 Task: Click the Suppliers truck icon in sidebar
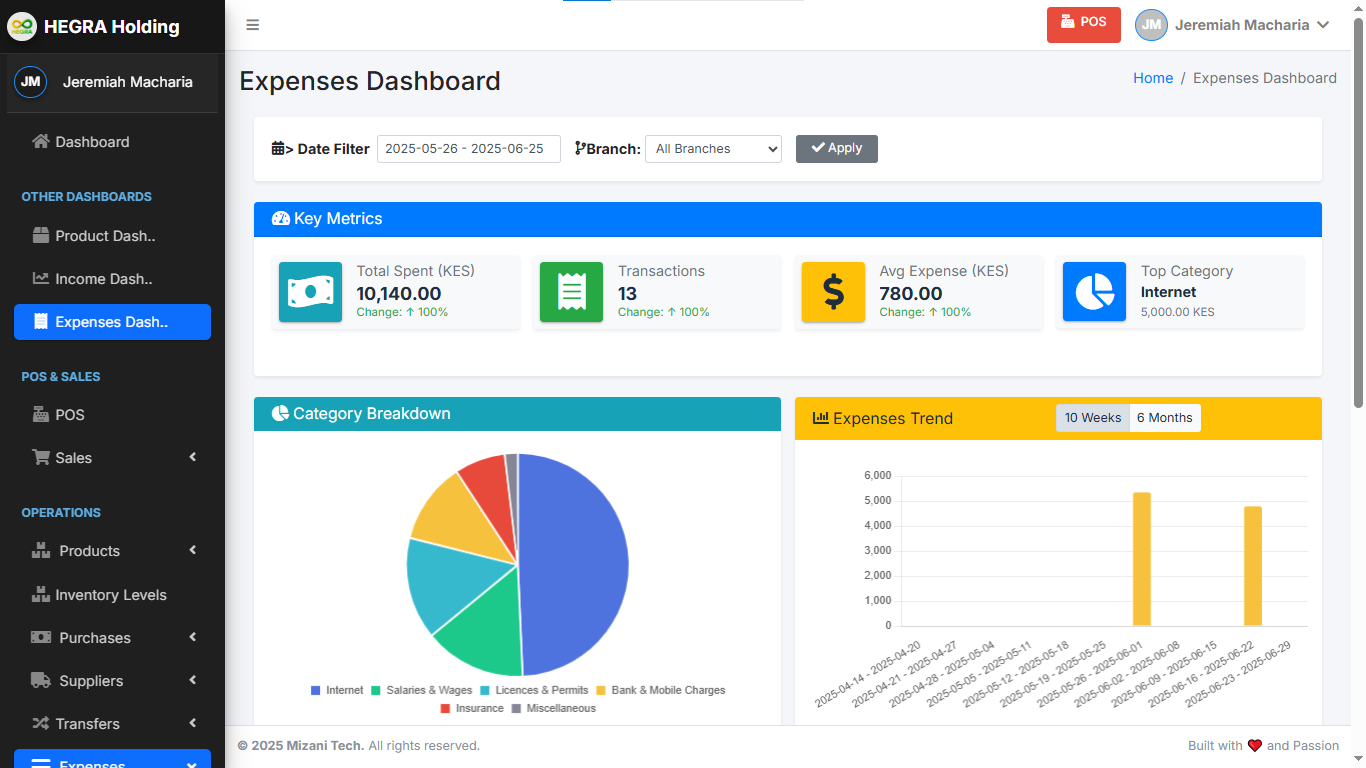coord(42,680)
